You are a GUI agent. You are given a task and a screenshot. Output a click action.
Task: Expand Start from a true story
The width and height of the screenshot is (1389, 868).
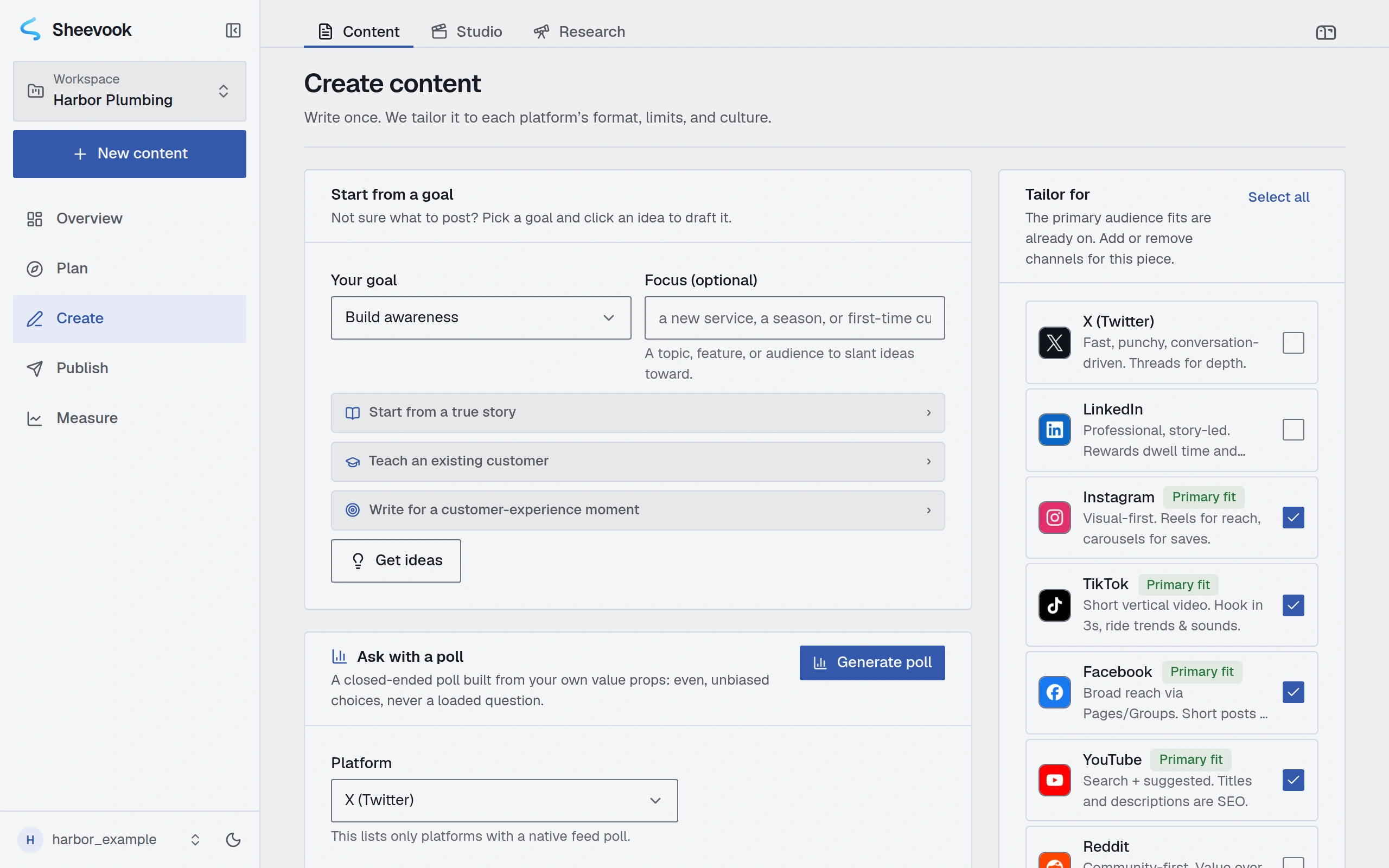click(x=638, y=413)
